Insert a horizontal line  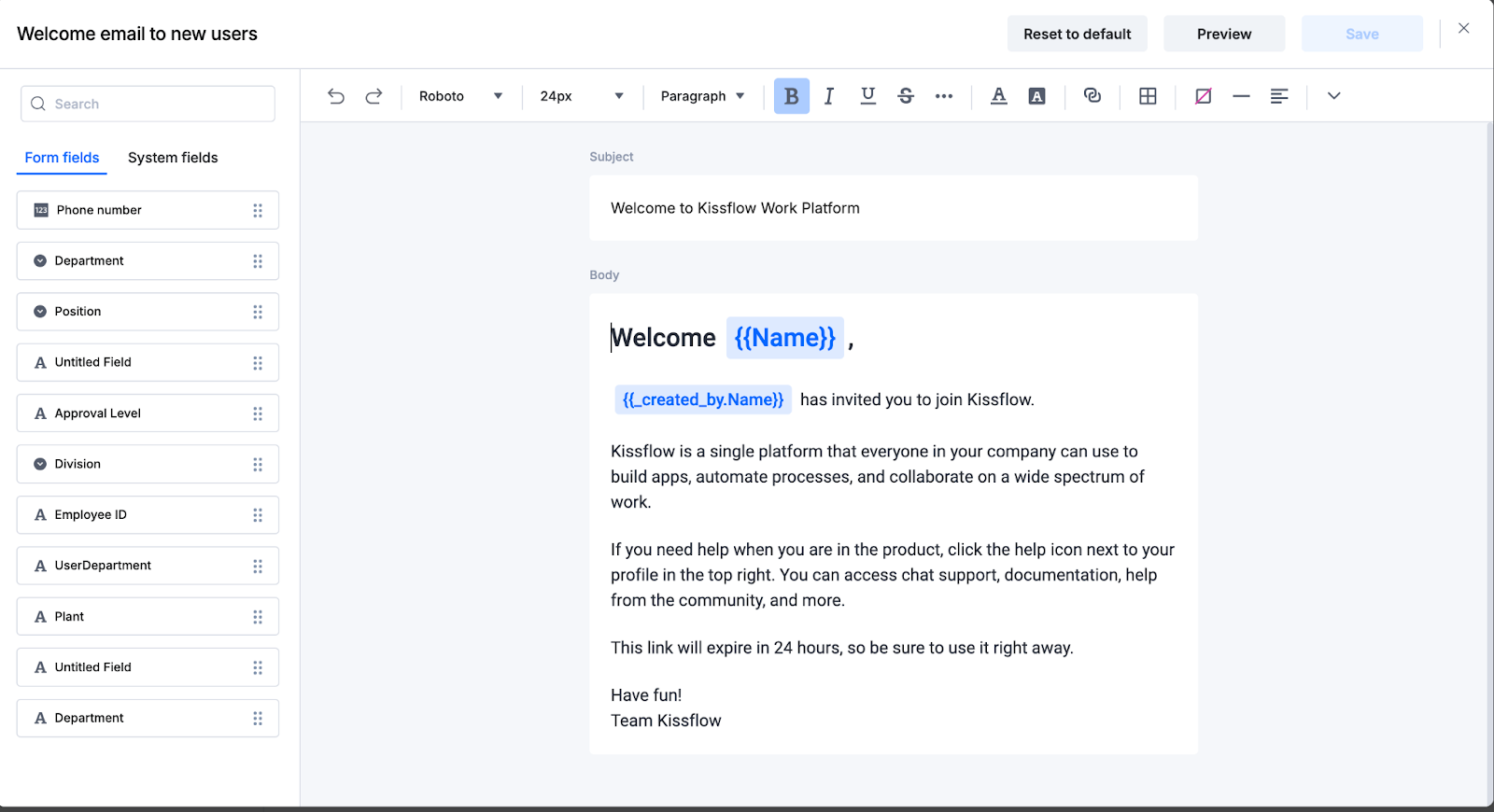pos(1241,96)
